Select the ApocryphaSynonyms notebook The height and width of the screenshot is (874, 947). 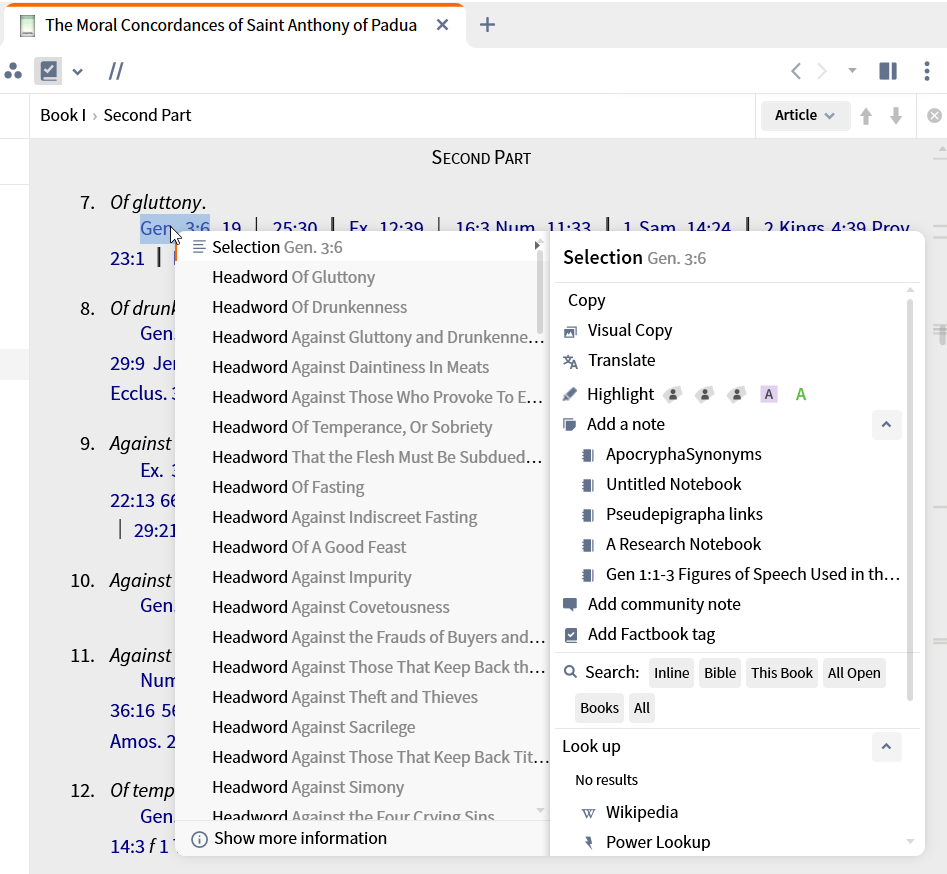[684, 454]
